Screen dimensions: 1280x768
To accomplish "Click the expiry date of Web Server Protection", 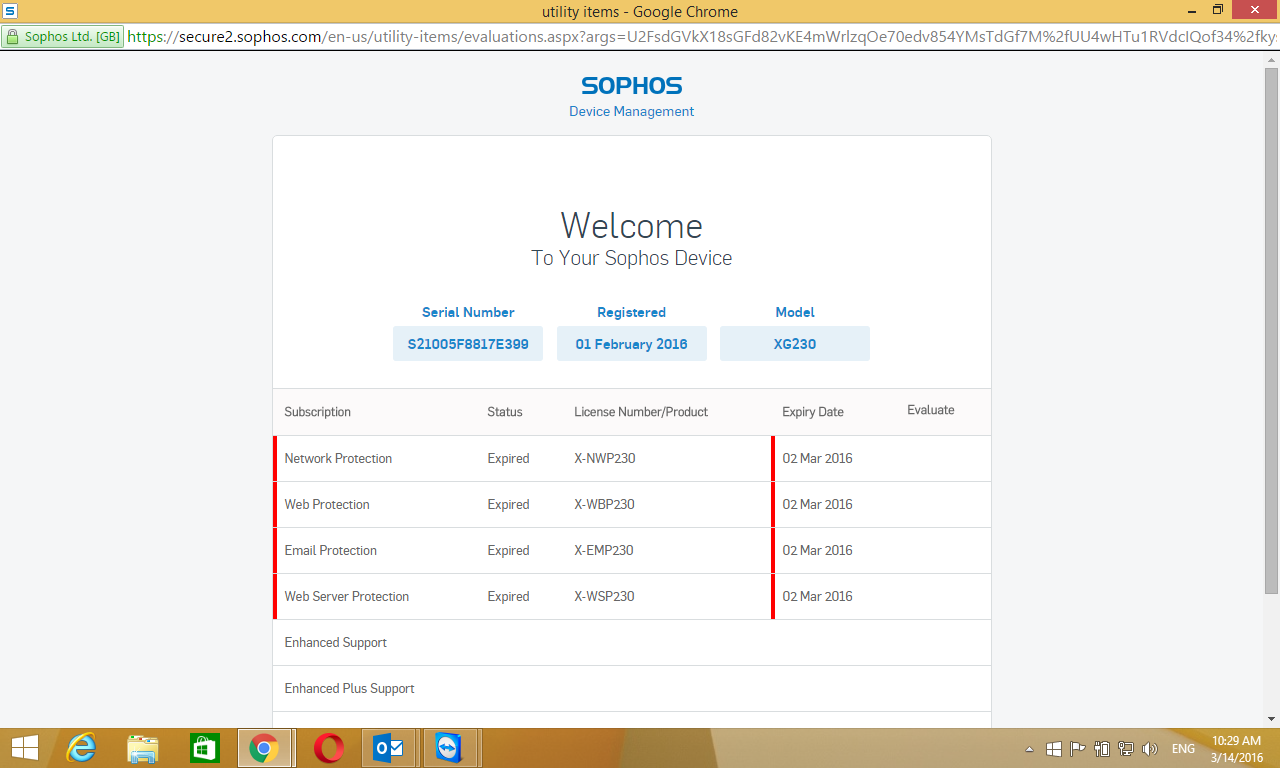I will click(817, 596).
